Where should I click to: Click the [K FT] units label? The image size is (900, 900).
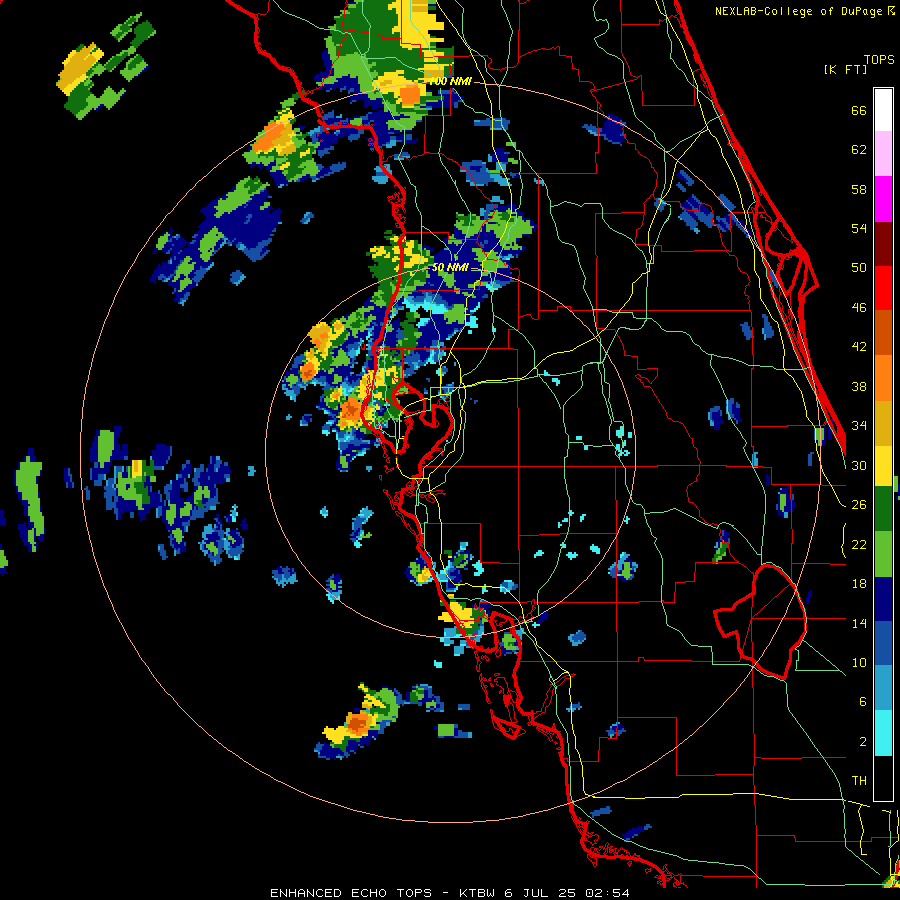click(x=845, y=69)
